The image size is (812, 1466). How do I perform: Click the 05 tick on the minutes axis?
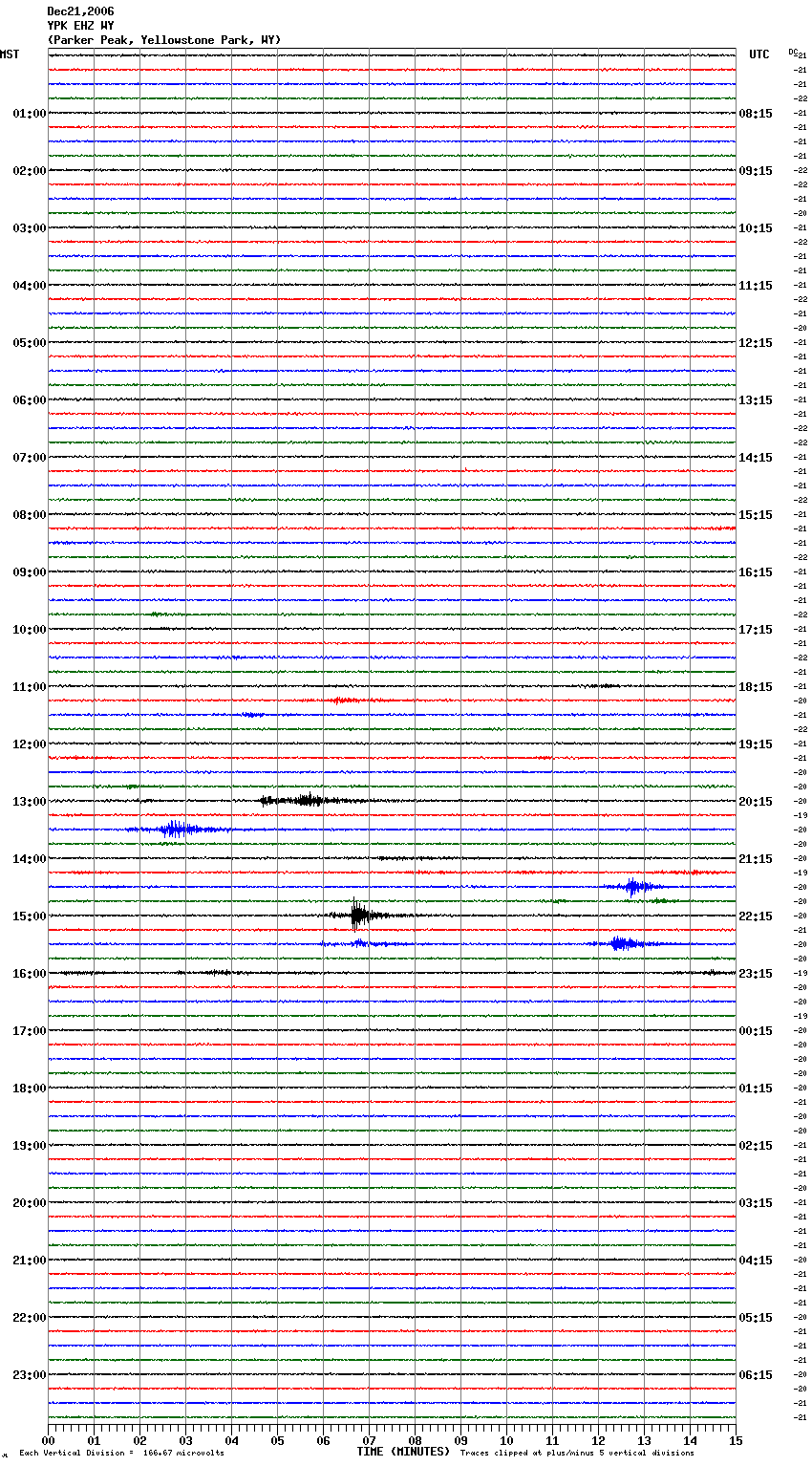(277, 1440)
